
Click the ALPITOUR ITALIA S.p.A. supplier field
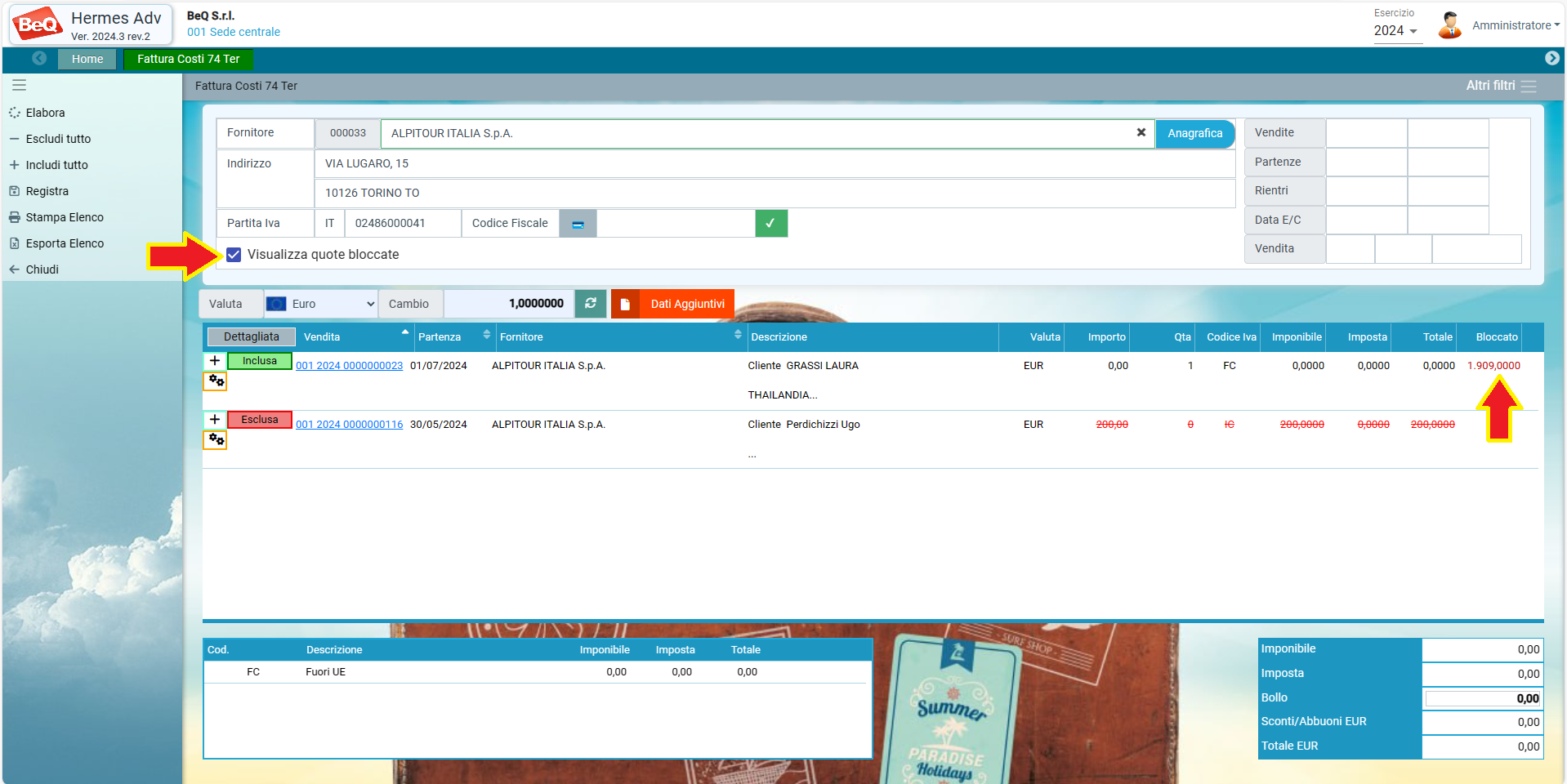coord(768,133)
